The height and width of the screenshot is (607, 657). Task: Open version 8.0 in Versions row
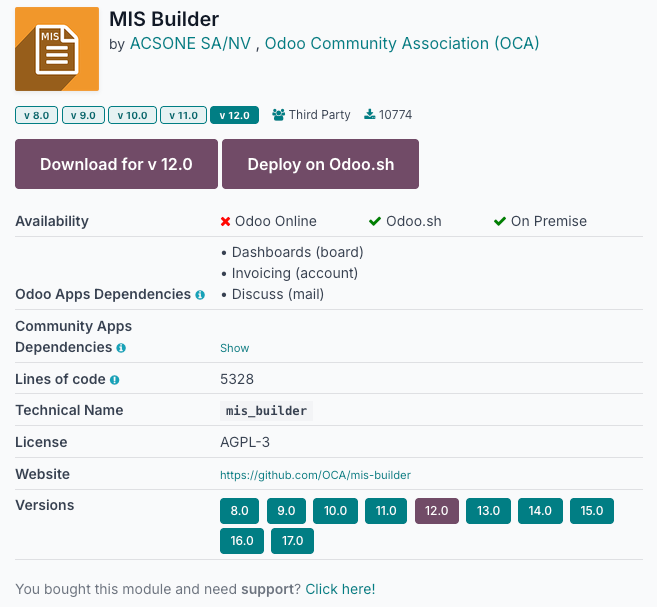click(x=239, y=511)
